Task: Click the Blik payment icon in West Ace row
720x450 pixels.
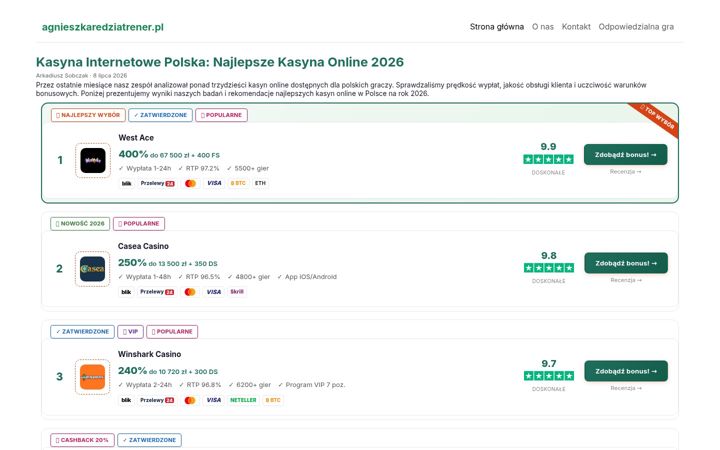Action: click(x=126, y=183)
